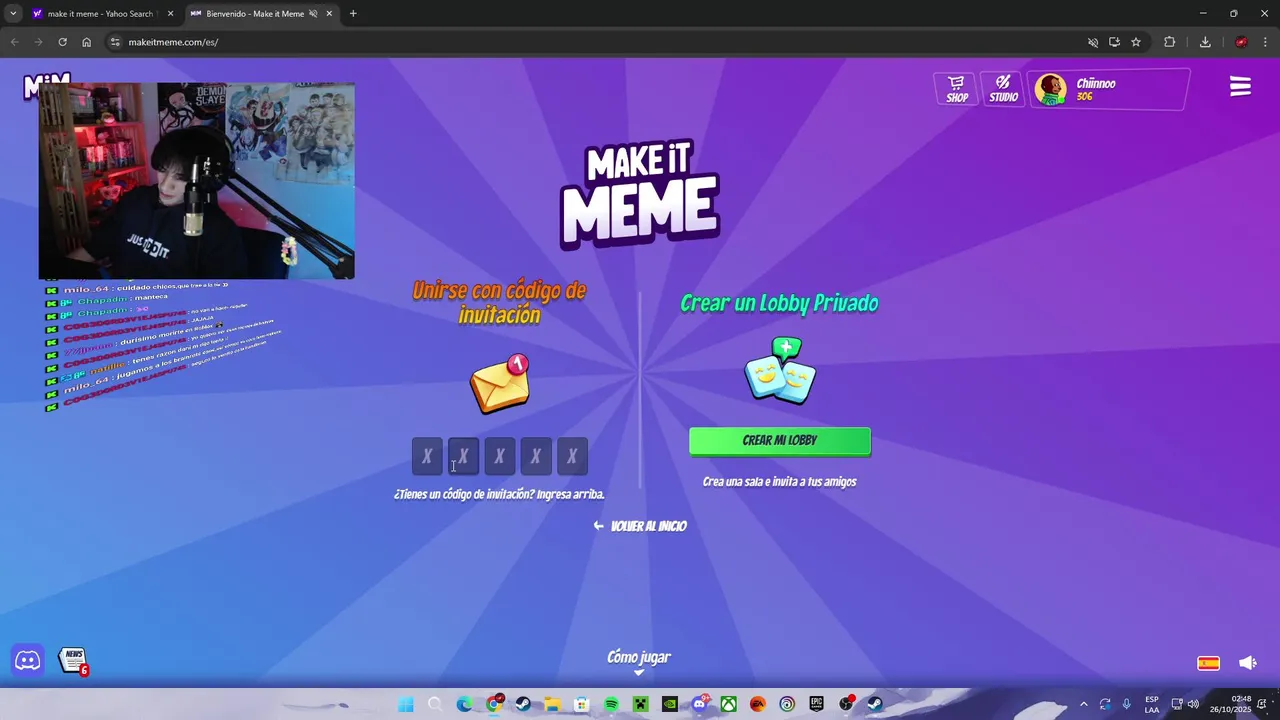Open the Chiinnoo profile card
This screenshot has height=720, width=1280.
(1110, 89)
